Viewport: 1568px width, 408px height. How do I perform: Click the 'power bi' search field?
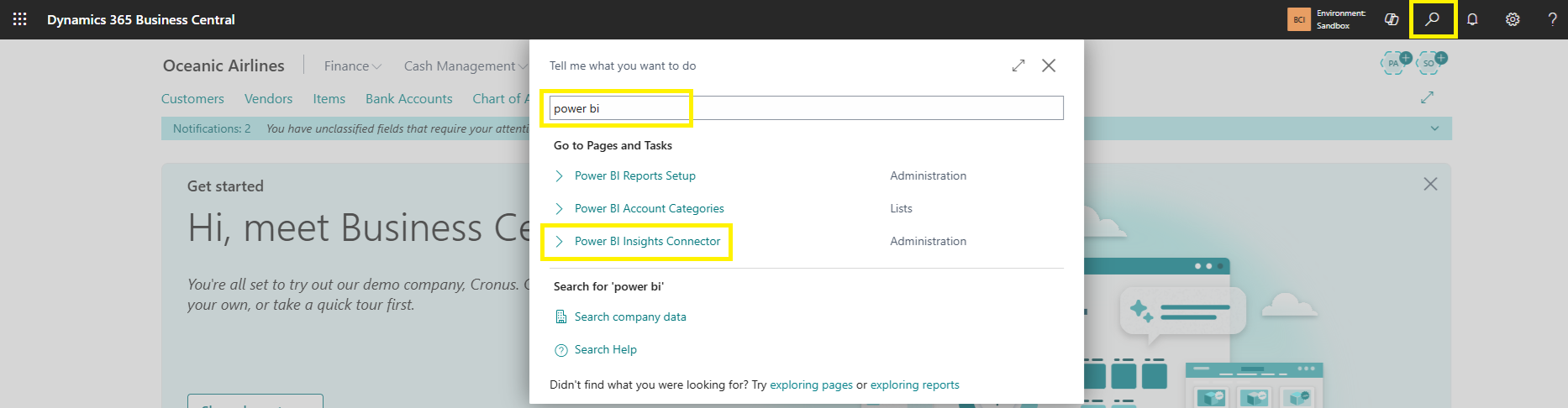[x=805, y=108]
